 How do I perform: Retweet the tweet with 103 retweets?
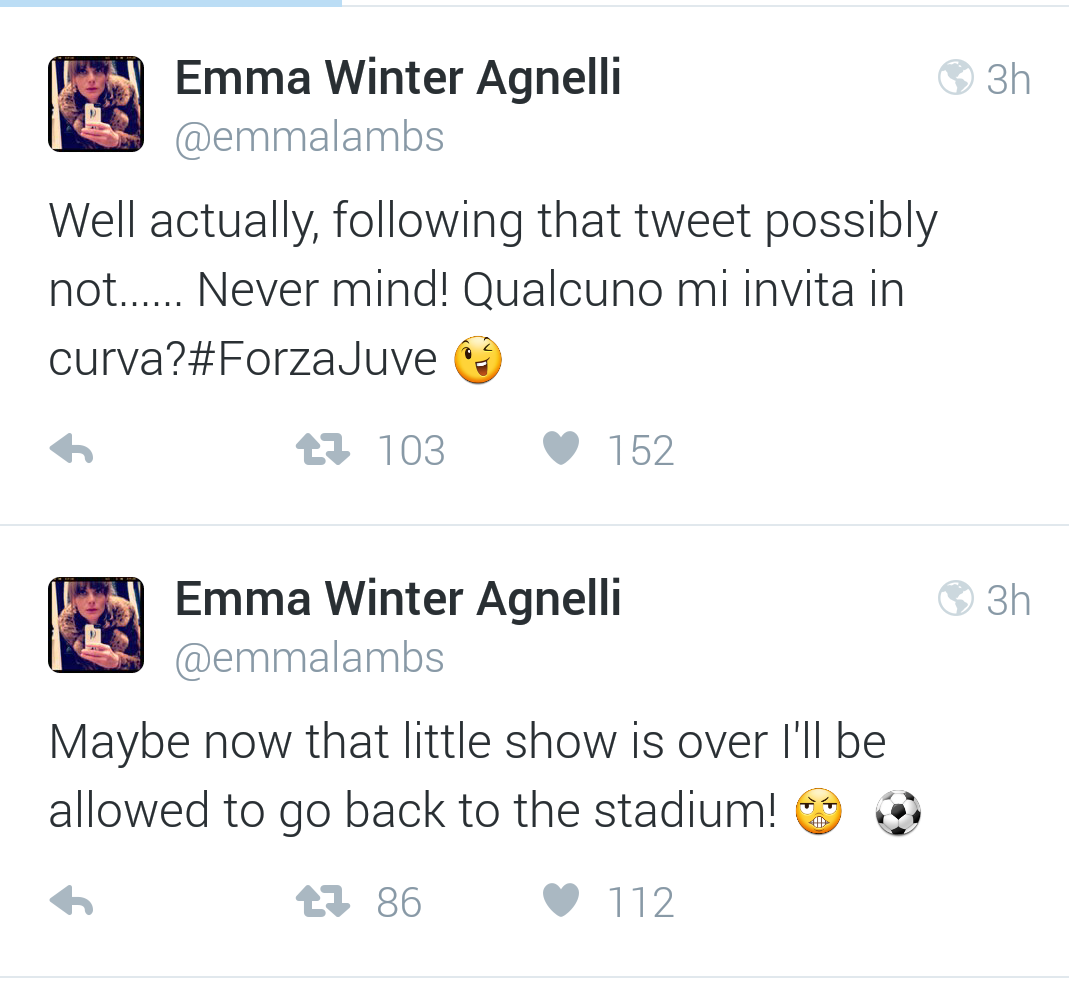pyautogui.click(x=323, y=451)
